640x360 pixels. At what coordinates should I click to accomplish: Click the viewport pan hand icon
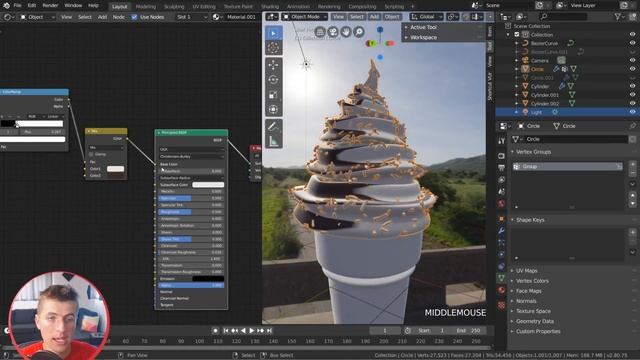(x=346, y=32)
